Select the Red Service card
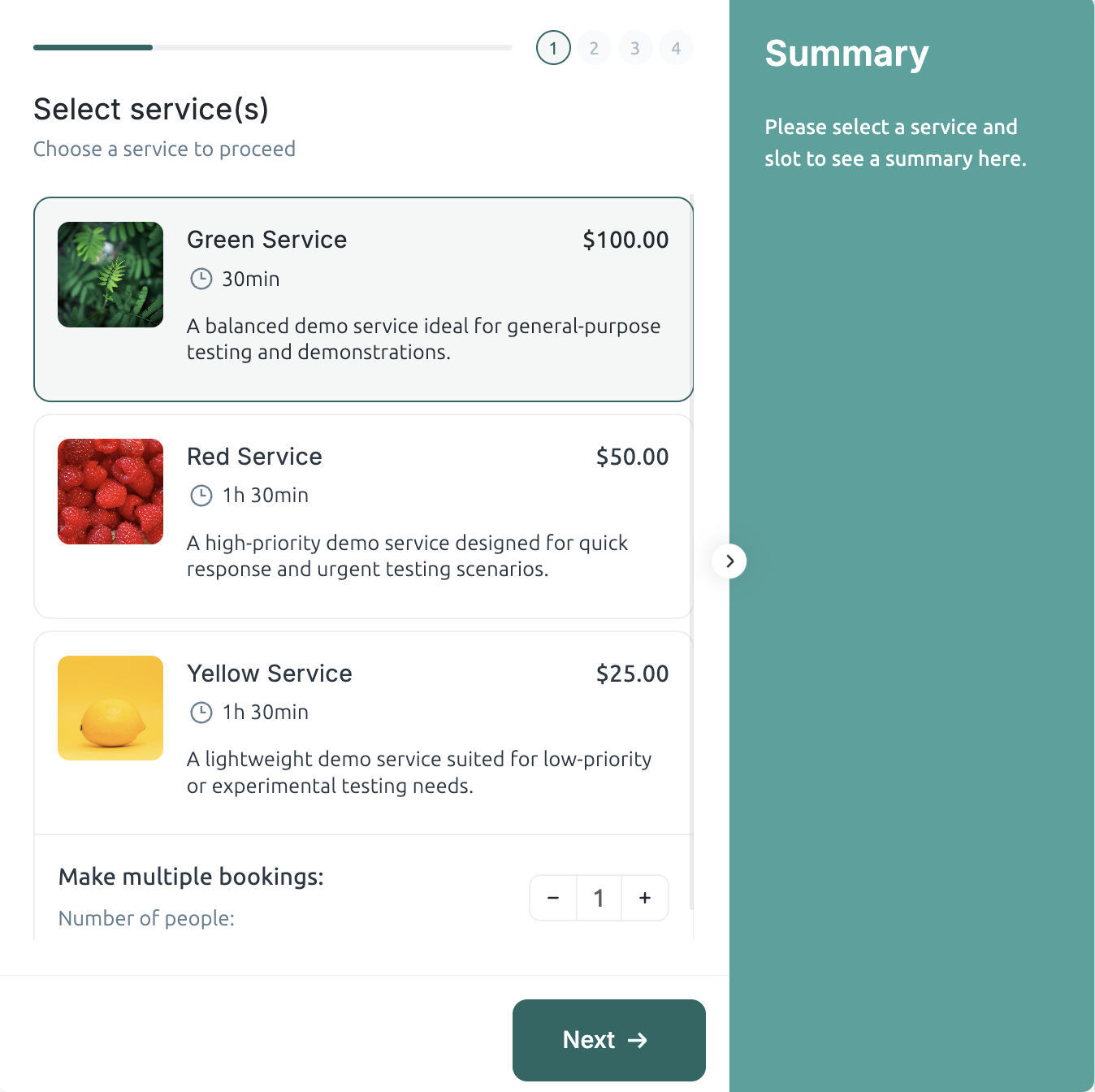 pos(363,515)
